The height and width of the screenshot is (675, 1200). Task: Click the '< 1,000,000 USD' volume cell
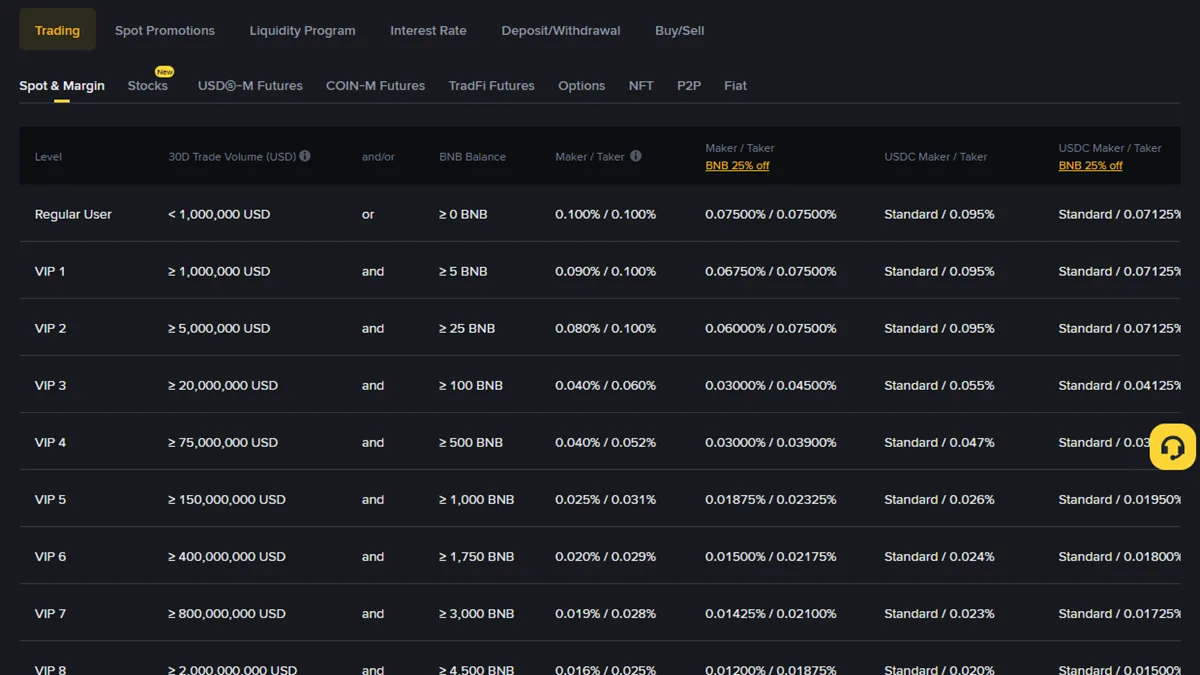(219, 214)
